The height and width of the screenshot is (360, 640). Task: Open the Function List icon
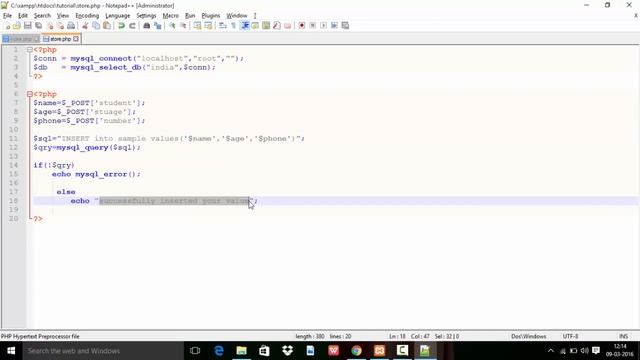coord(277,26)
